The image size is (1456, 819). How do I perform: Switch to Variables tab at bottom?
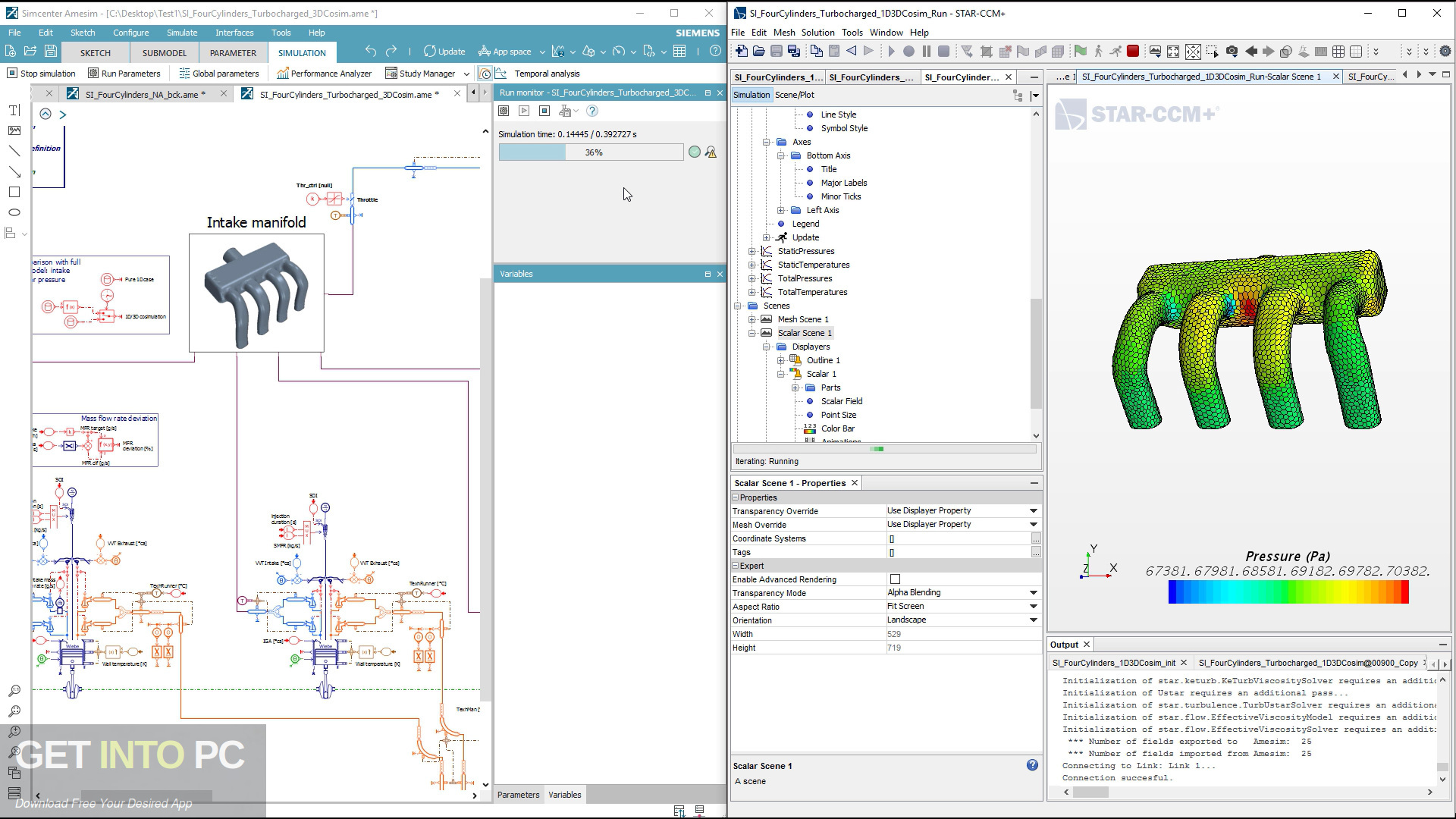click(x=565, y=795)
